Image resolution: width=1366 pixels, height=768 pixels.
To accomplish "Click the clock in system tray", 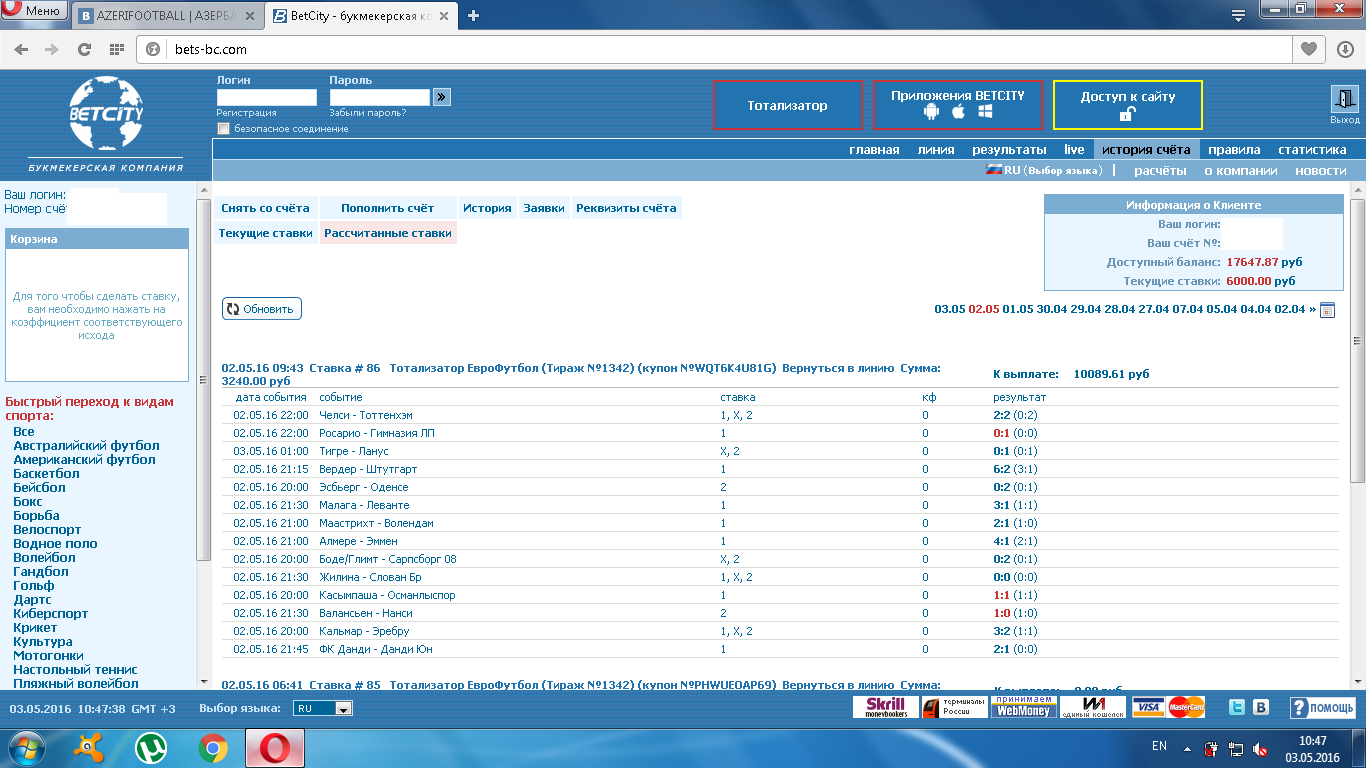I will tap(1312, 749).
